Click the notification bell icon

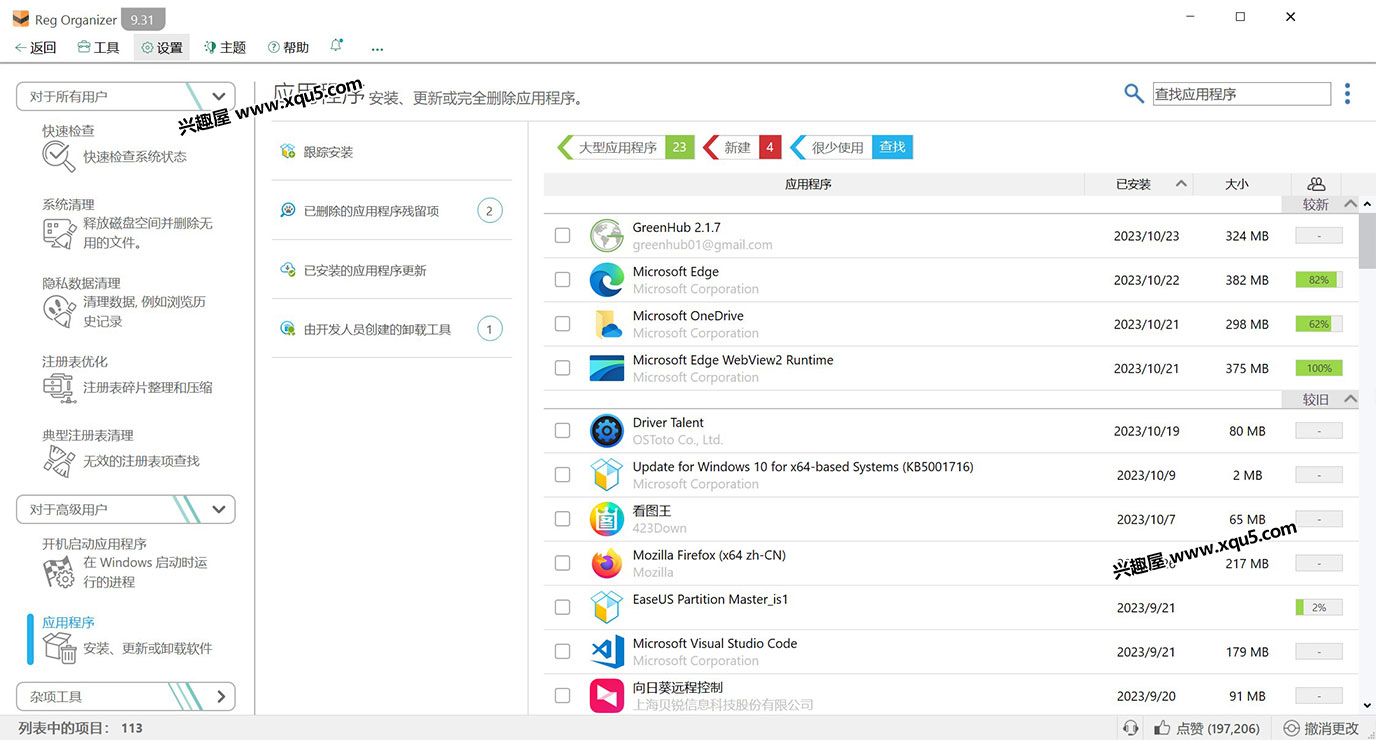click(x=336, y=46)
